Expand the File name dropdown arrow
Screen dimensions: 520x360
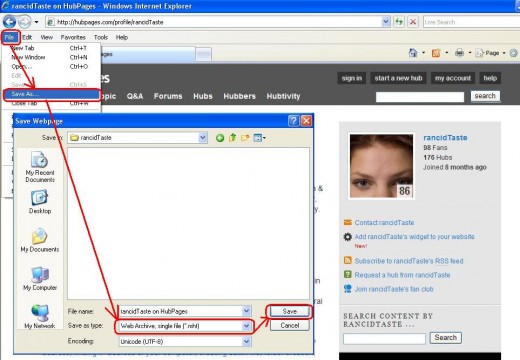(x=246, y=311)
